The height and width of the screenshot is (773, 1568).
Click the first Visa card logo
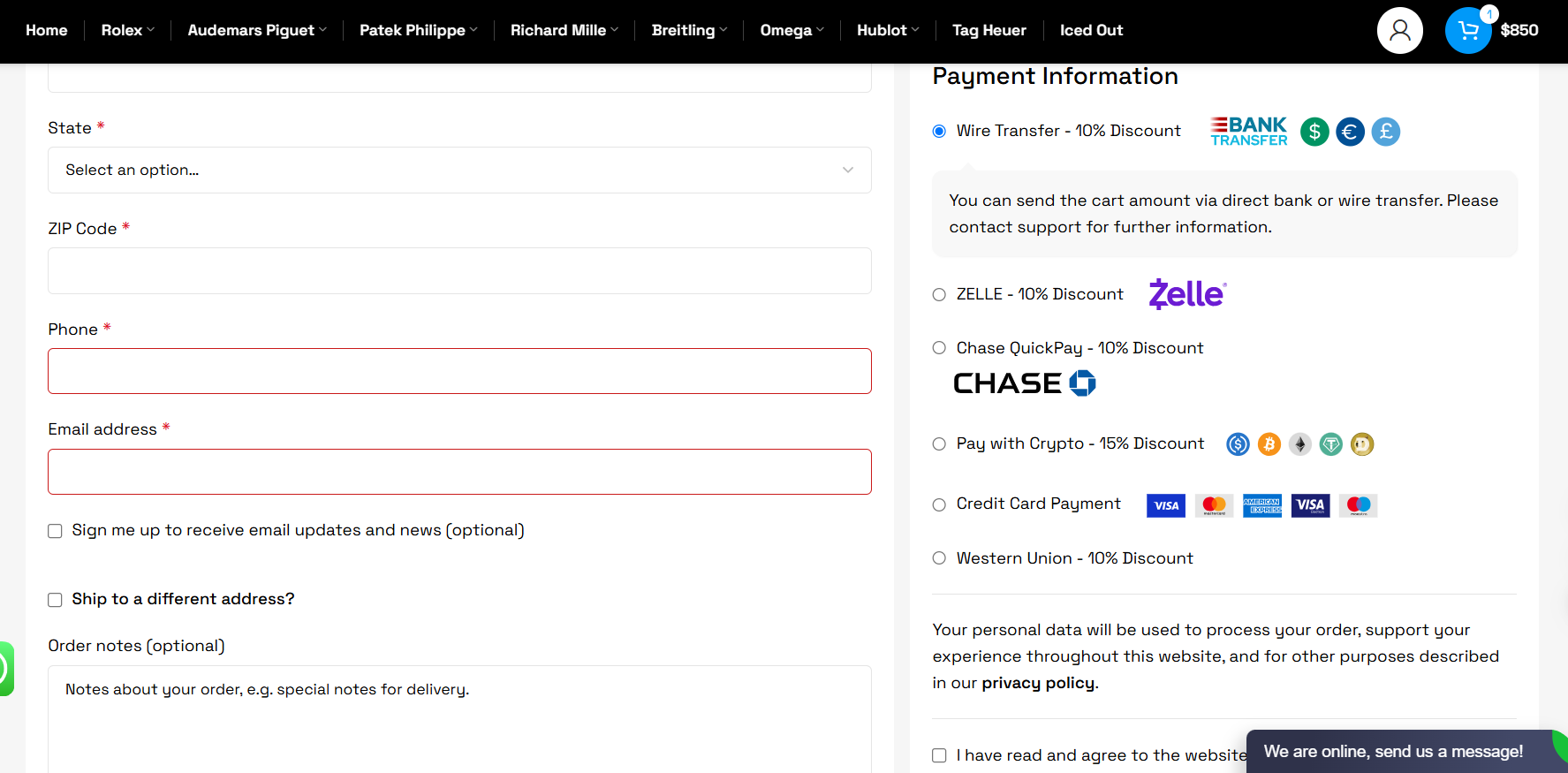pos(1166,505)
